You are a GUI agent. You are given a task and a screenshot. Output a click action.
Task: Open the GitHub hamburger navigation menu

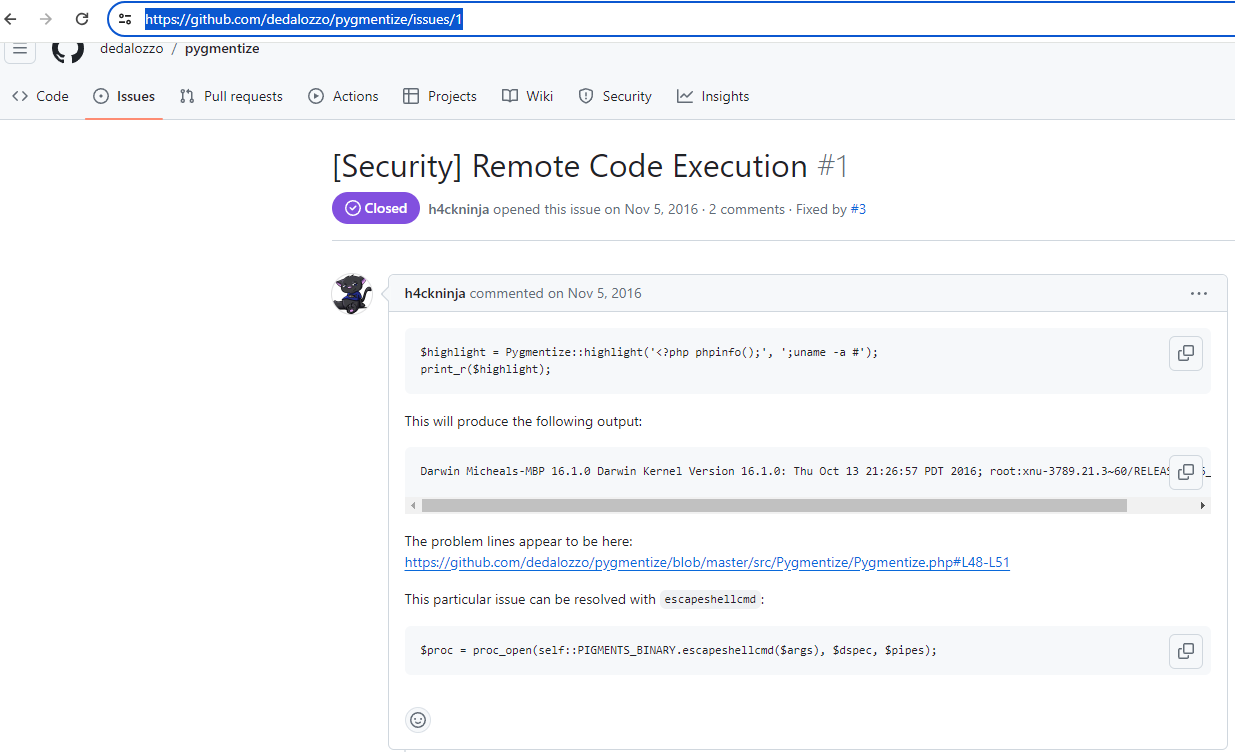point(20,49)
